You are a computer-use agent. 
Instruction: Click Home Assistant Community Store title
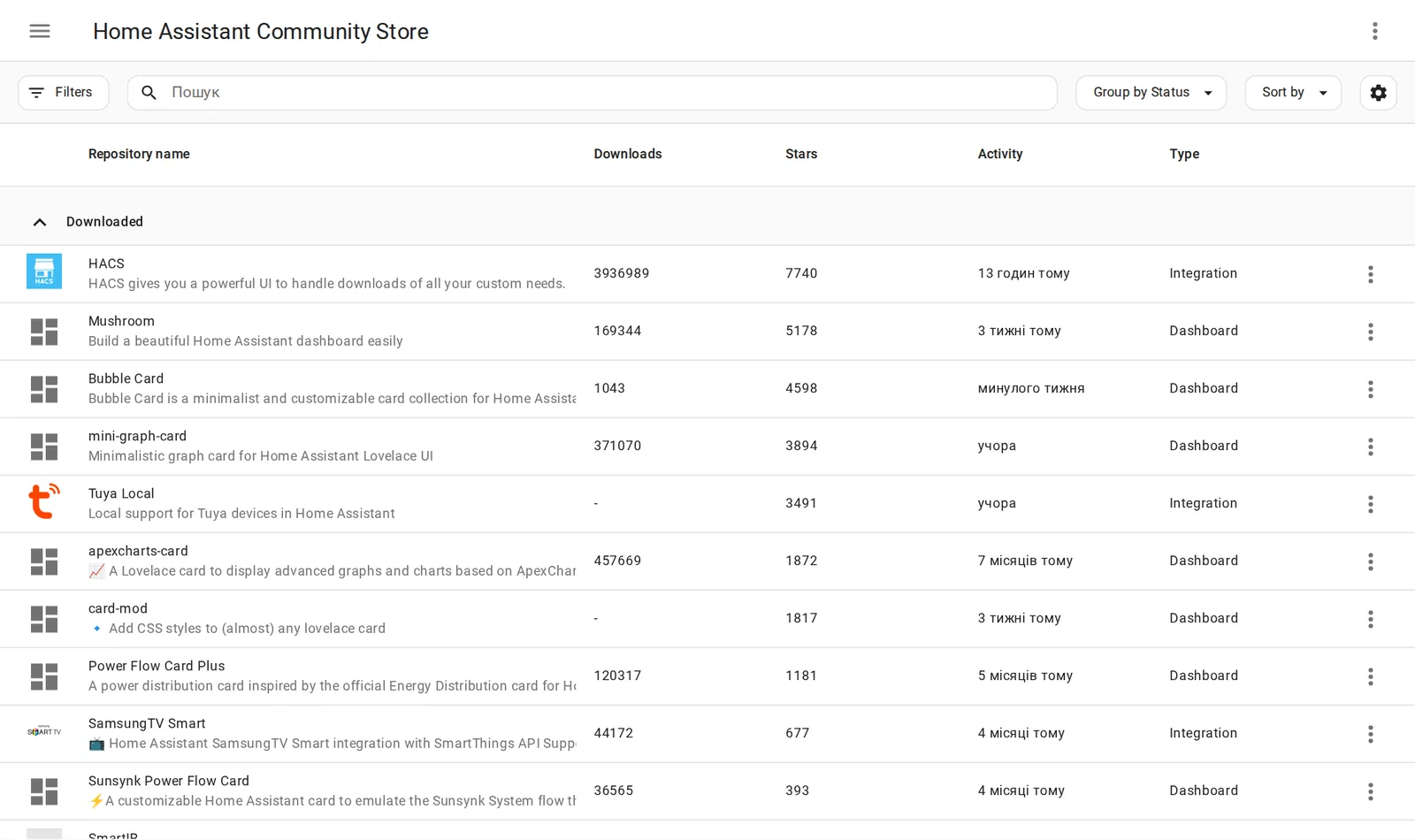point(261,32)
